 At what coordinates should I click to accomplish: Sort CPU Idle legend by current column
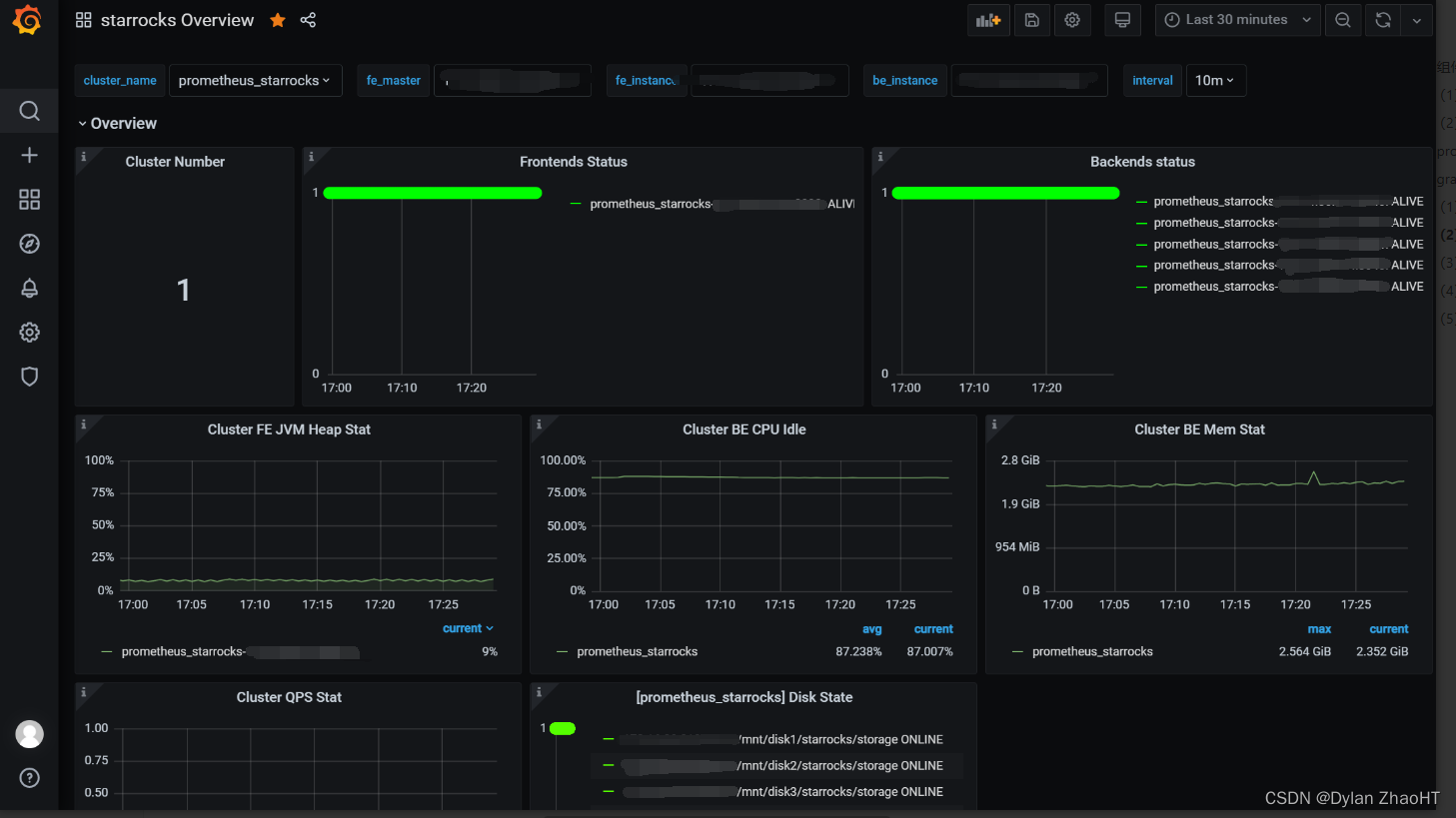pyautogui.click(x=933, y=629)
